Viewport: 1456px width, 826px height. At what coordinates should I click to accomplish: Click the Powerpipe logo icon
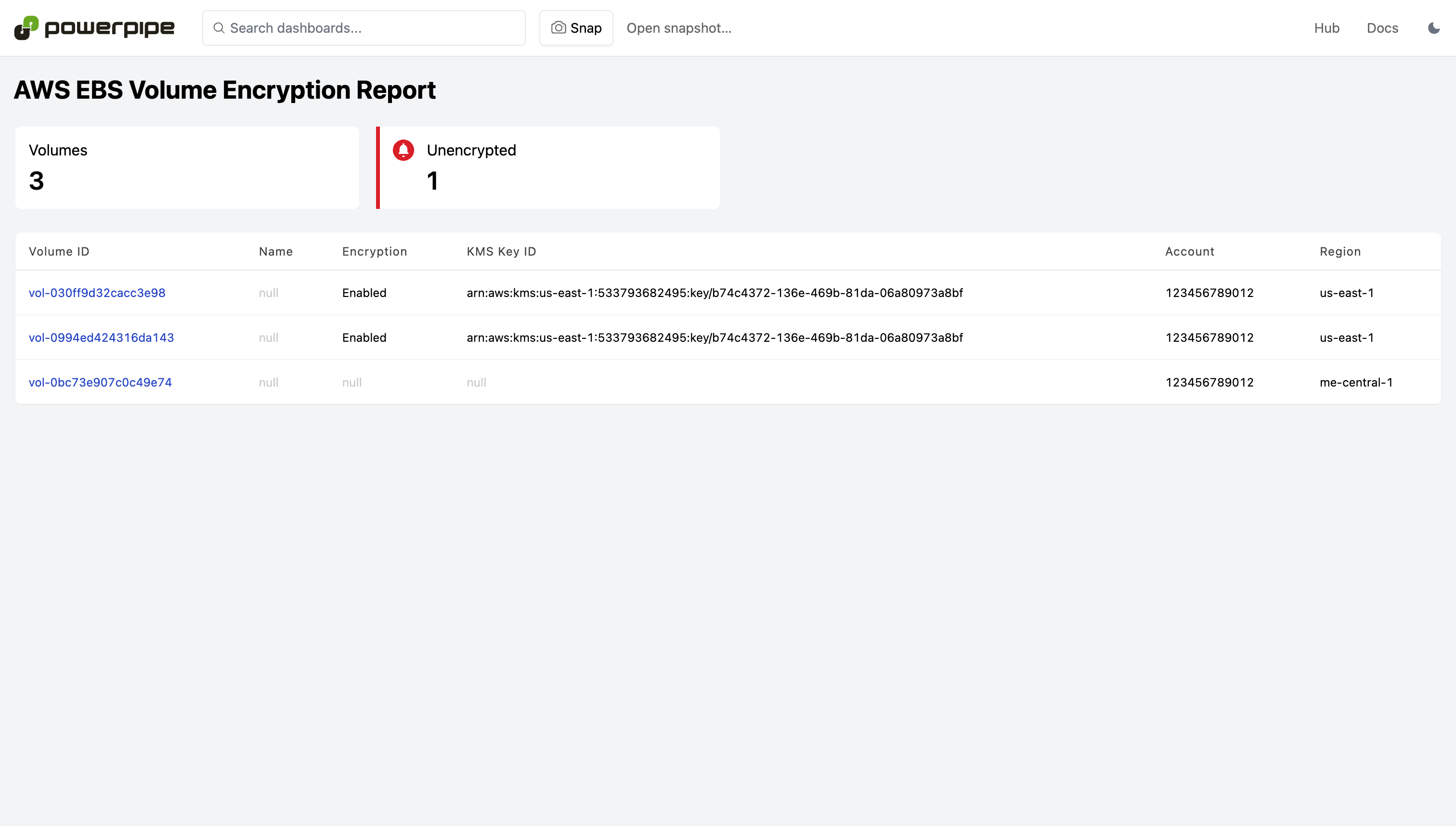point(26,28)
